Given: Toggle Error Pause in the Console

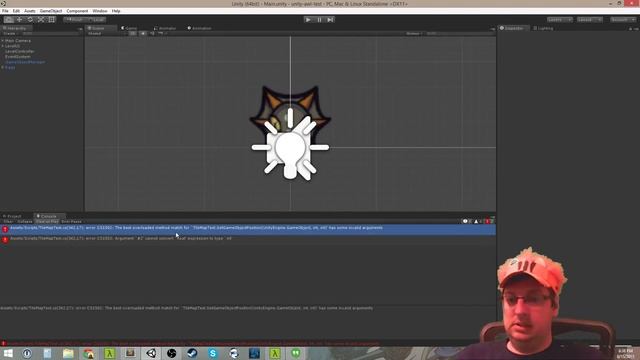Looking at the screenshot, I should pyautogui.click(x=71, y=221).
